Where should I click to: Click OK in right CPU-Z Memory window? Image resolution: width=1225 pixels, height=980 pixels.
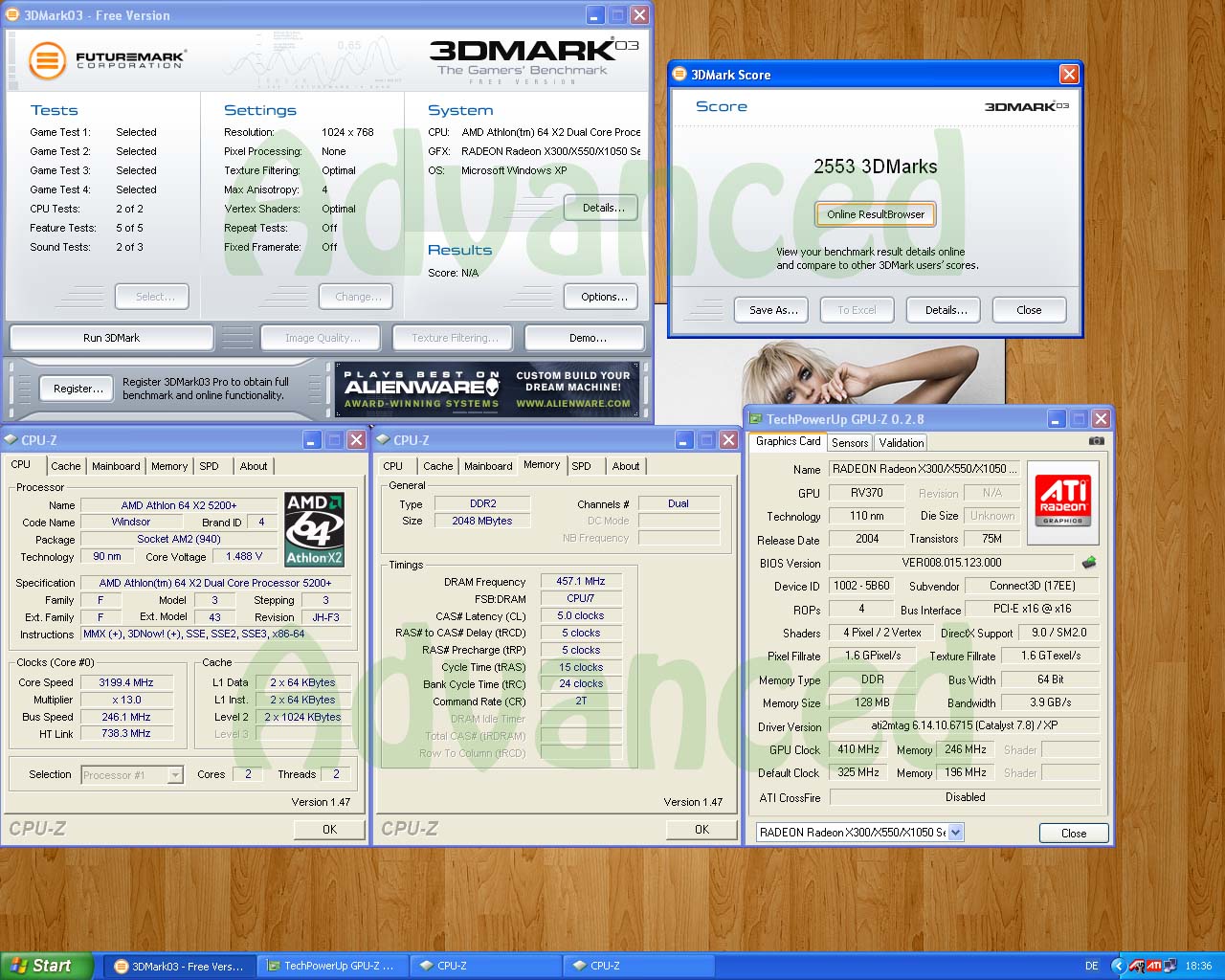[x=702, y=830]
